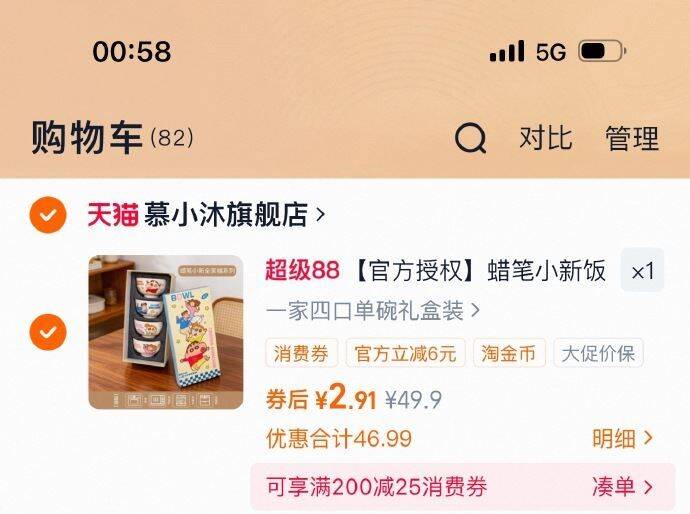Open the 管理 manage option
690x514 pixels.
click(x=632, y=138)
